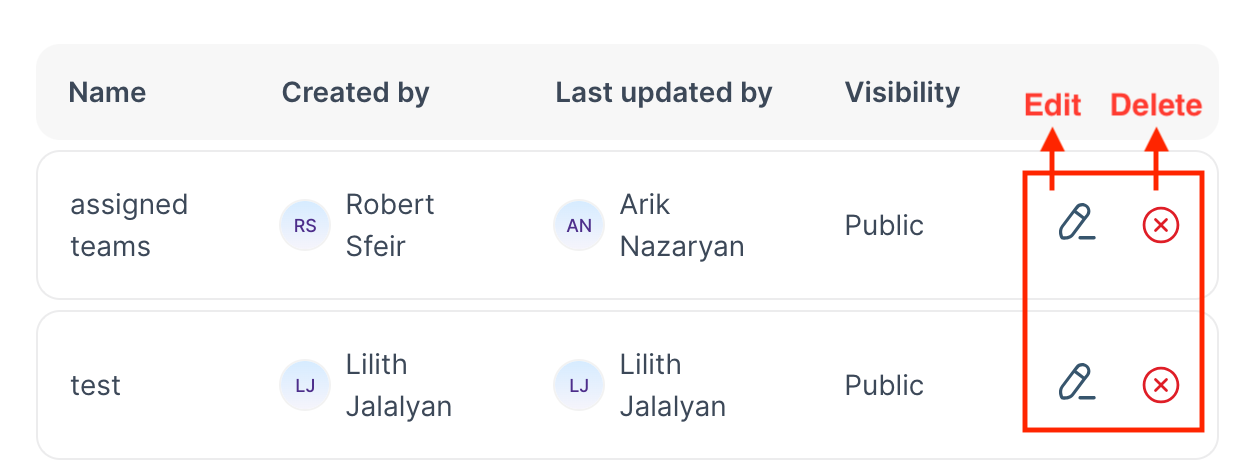
Task: Sort by Created by column header
Action: 356,93
